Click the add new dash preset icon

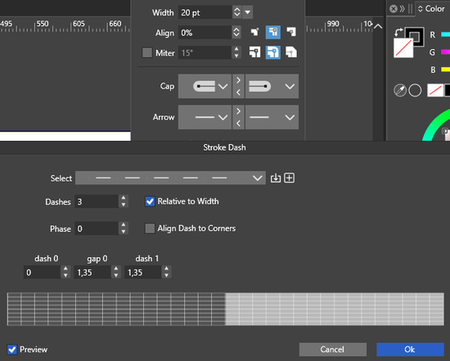(289, 178)
